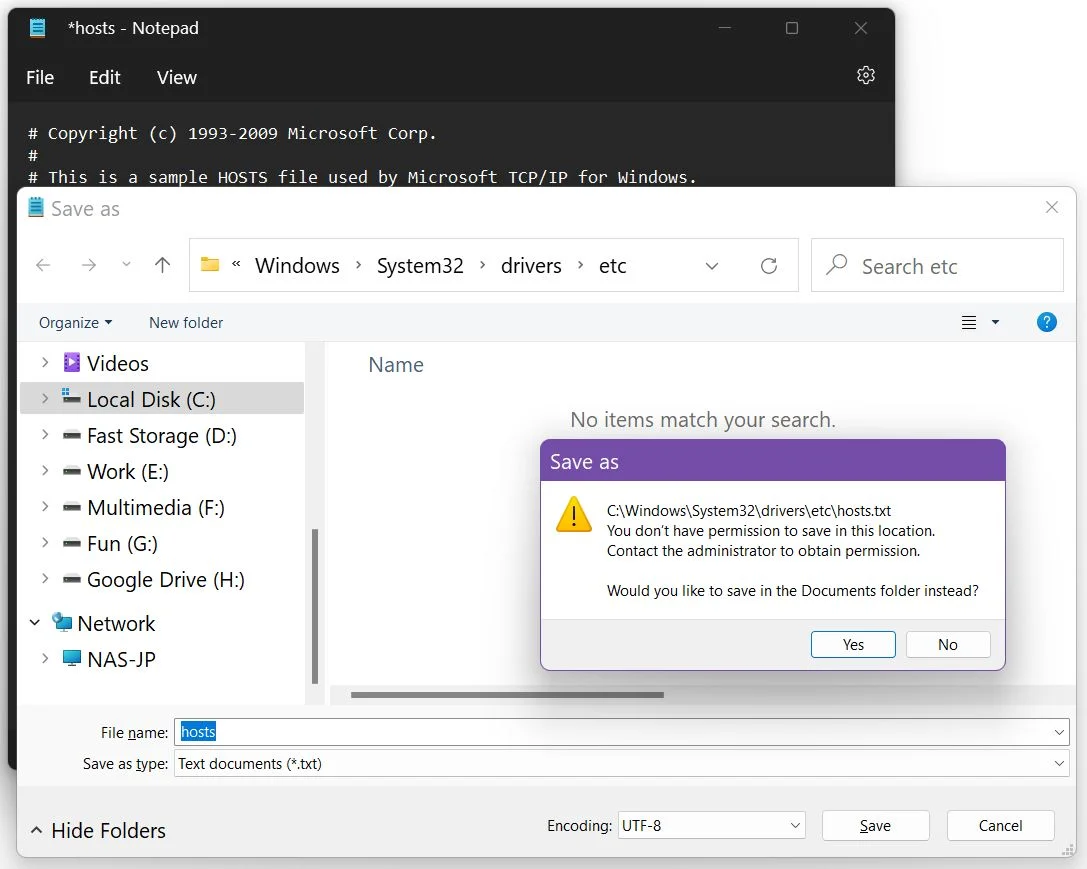Viewport: 1087px width, 869px height.
Task: Expand the Fast Storage (D:) node
Action: [45, 434]
